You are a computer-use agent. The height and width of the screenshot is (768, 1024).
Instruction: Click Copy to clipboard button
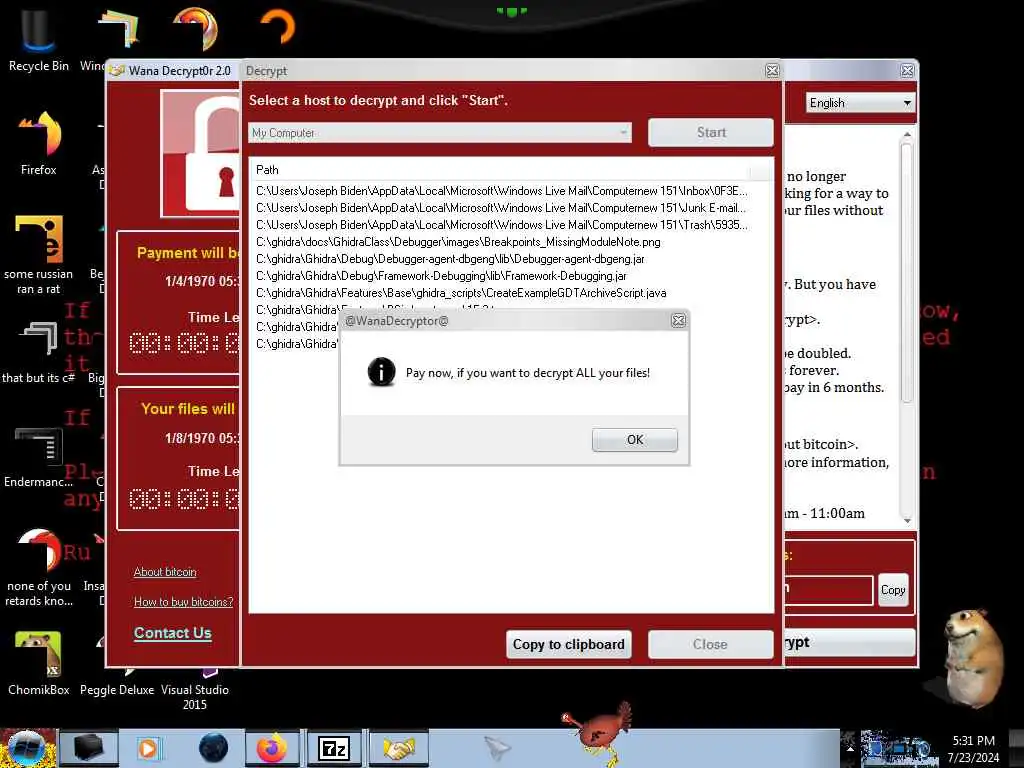pyautogui.click(x=568, y=645)
